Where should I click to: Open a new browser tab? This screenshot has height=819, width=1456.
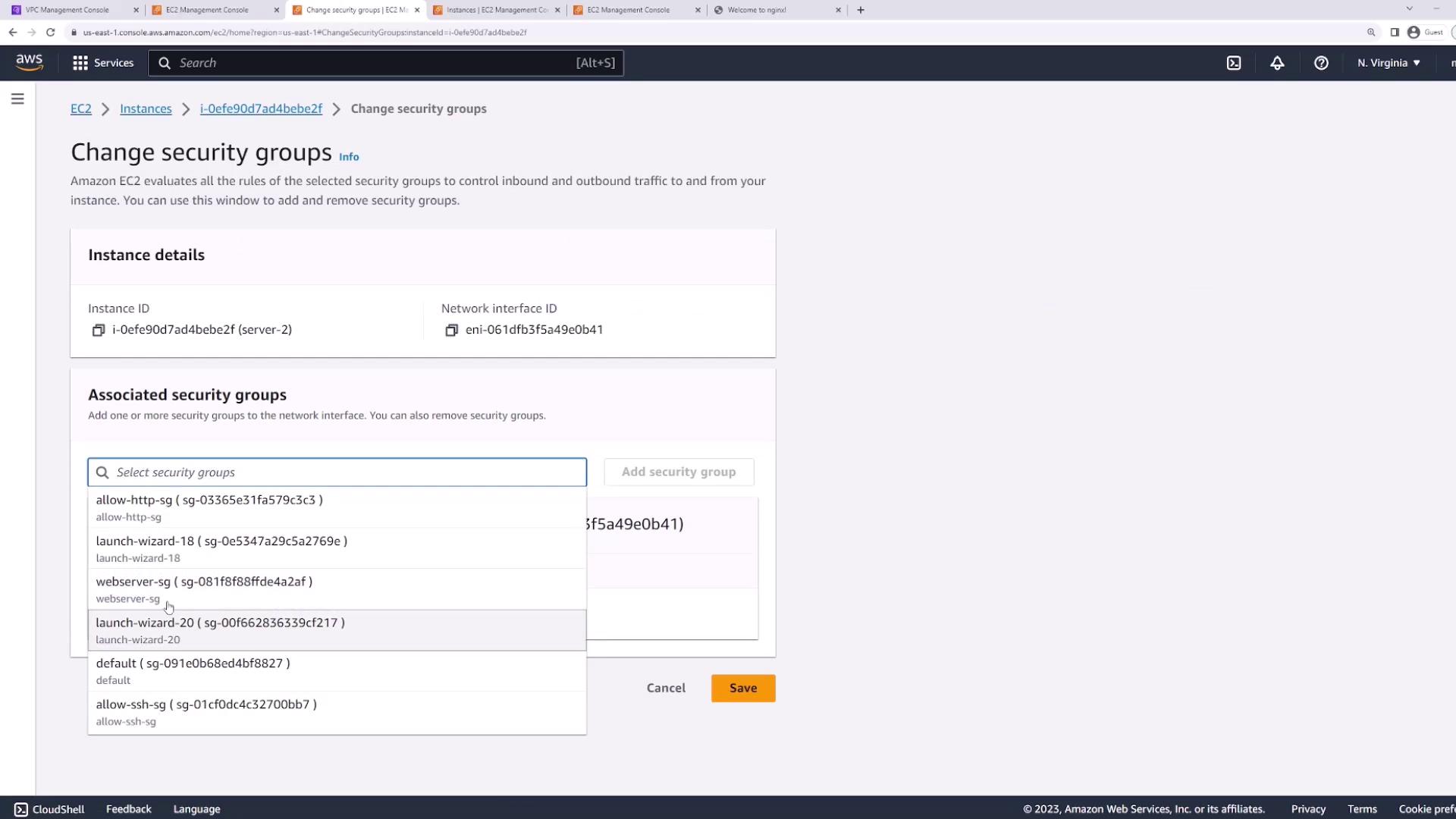(x=861, y=10)
